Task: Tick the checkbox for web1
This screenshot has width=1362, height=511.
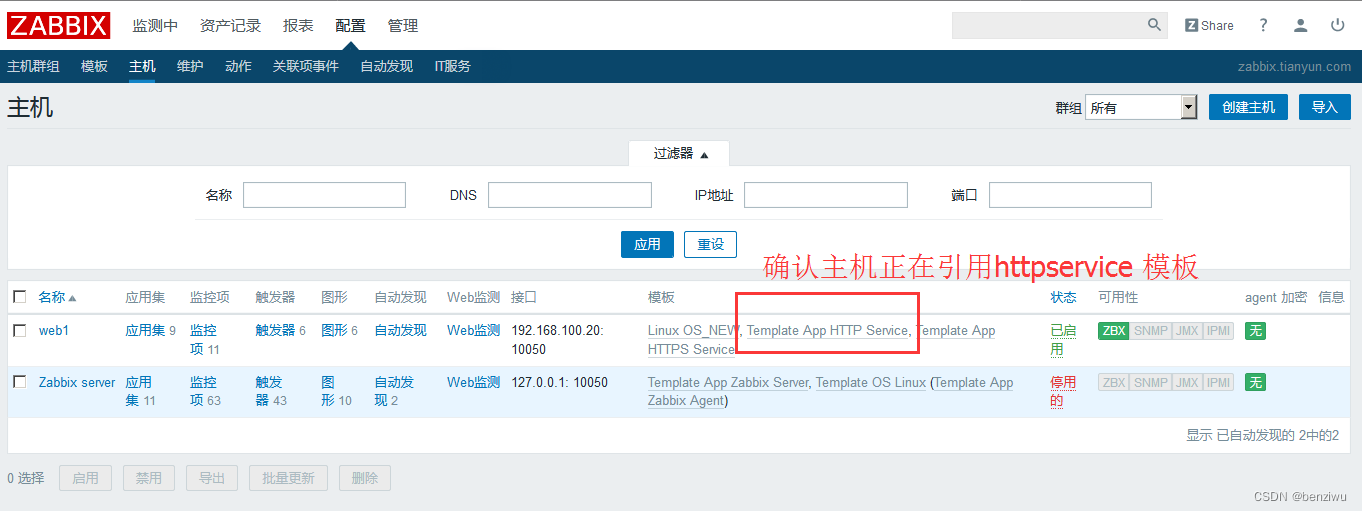Action: tap(20, 330)
